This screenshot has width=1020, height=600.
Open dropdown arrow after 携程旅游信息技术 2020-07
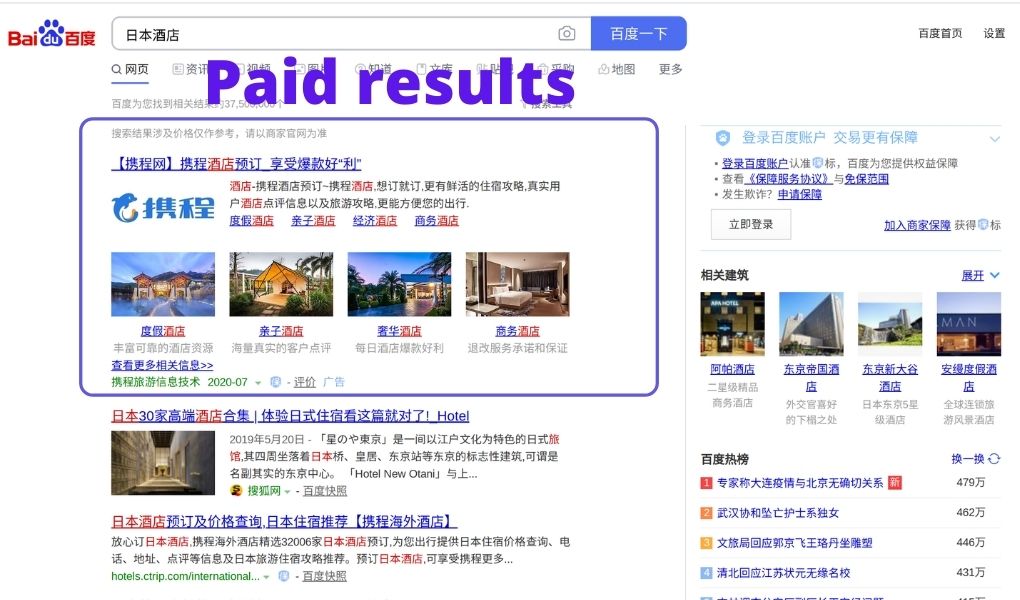(258, 383)
